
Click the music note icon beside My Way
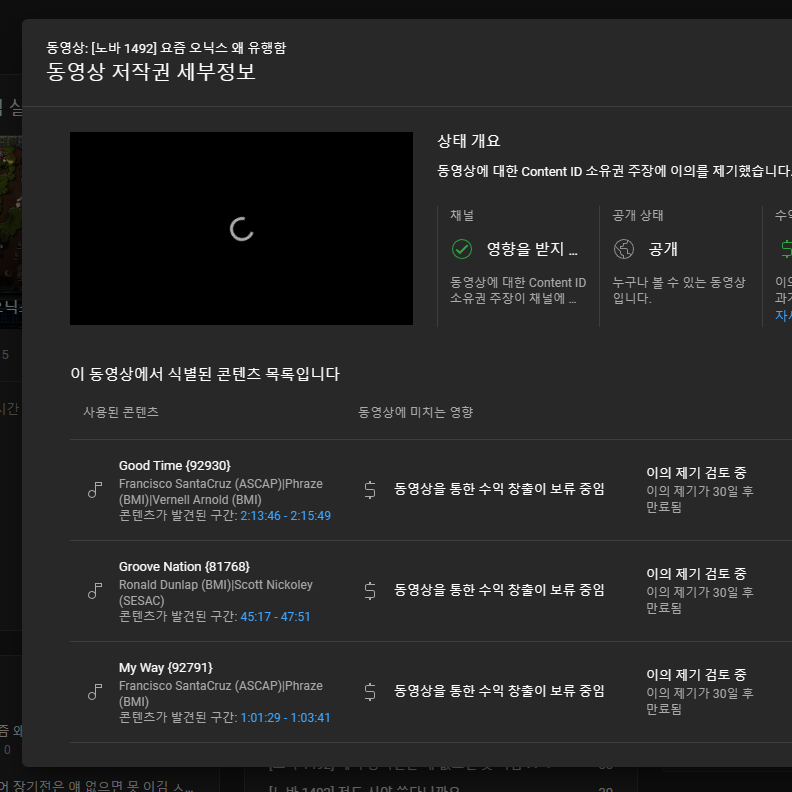tap(95, 692)
